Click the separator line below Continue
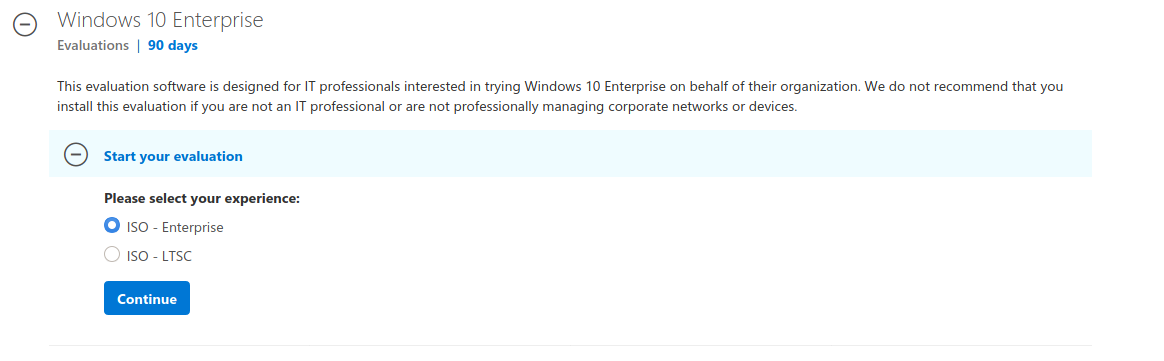The image size is (1164, 361). (570, 345)
